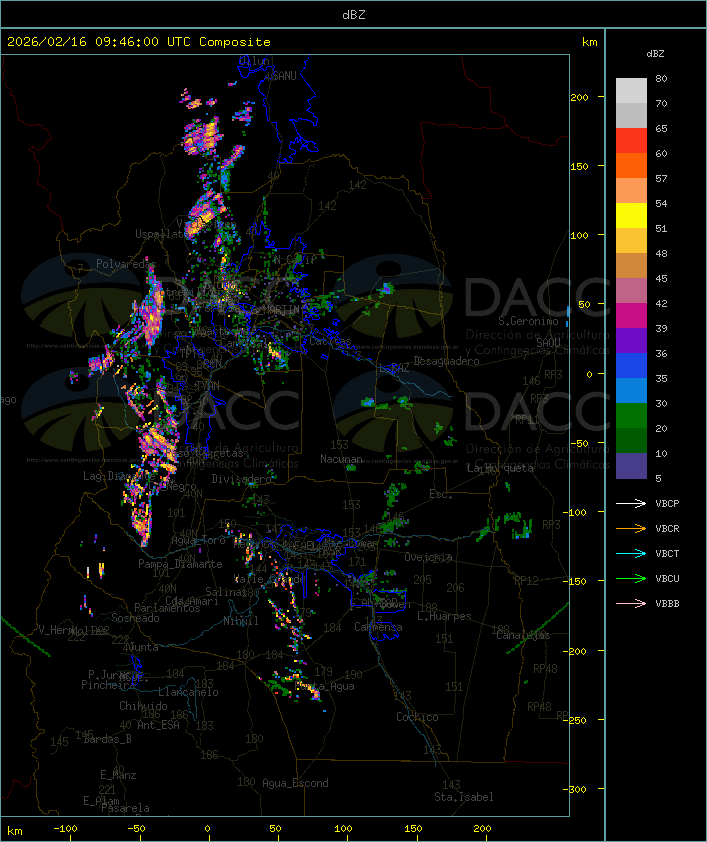The image size is (707, 842).
Task: Click the Nacunan place label
Action: click(341, 459)
